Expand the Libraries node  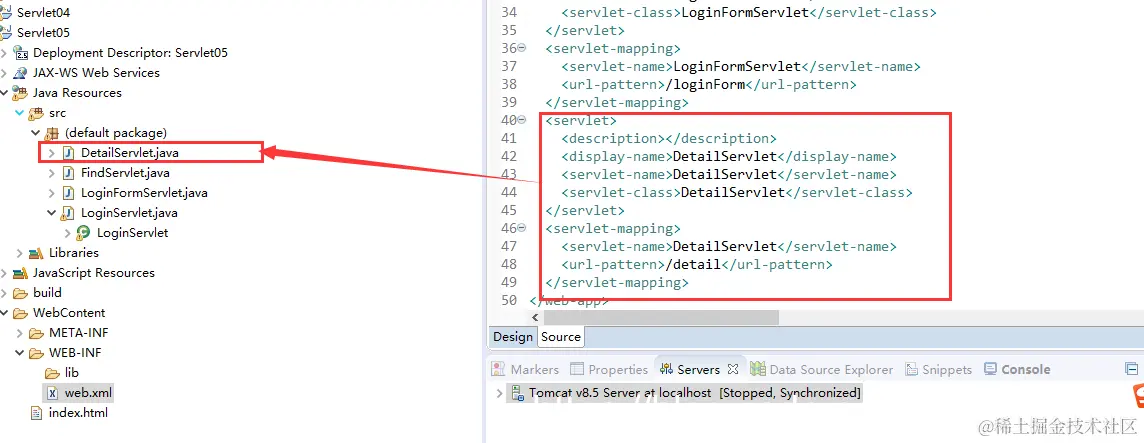click(x=20, y=253)
